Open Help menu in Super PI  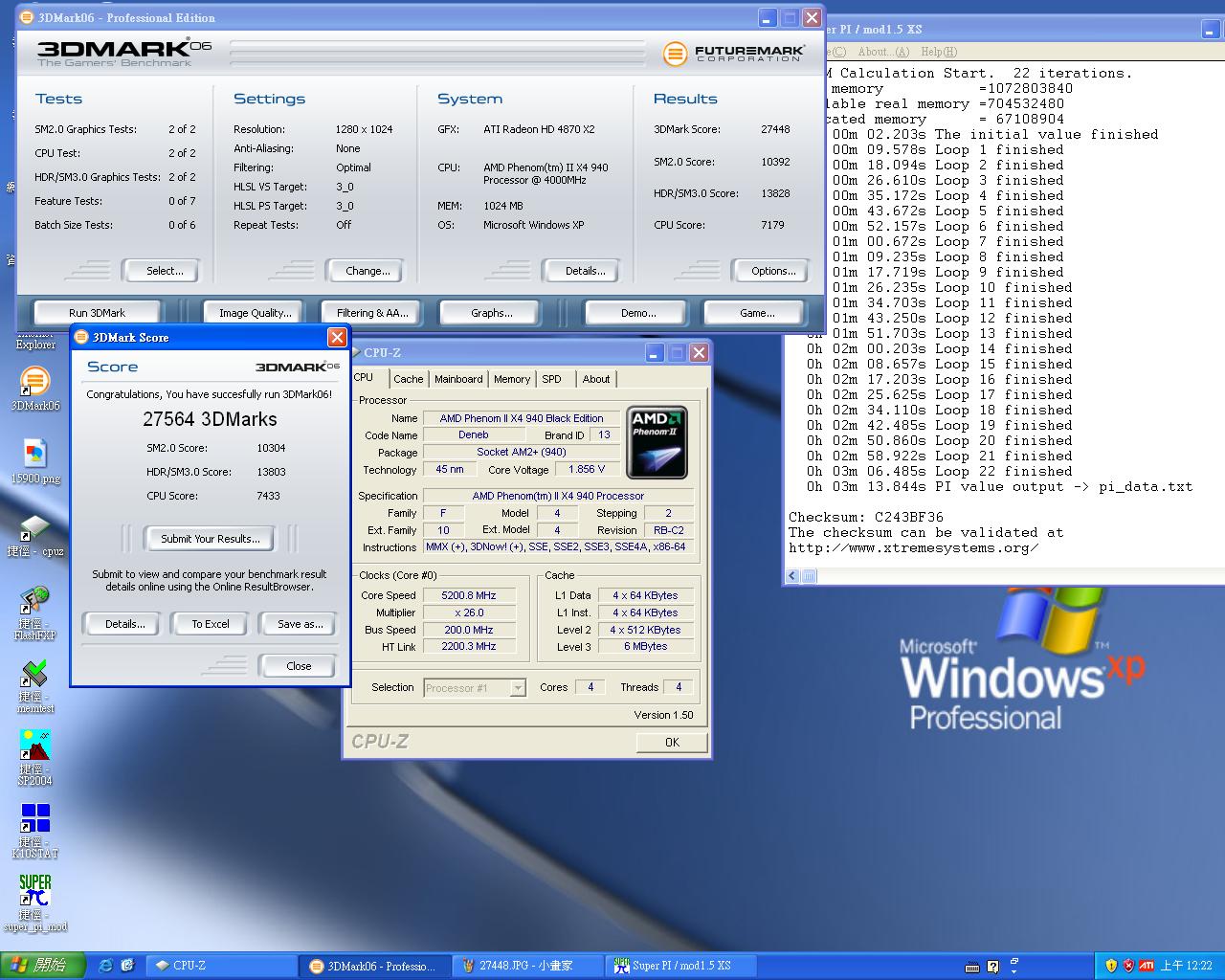pos(939,52)
